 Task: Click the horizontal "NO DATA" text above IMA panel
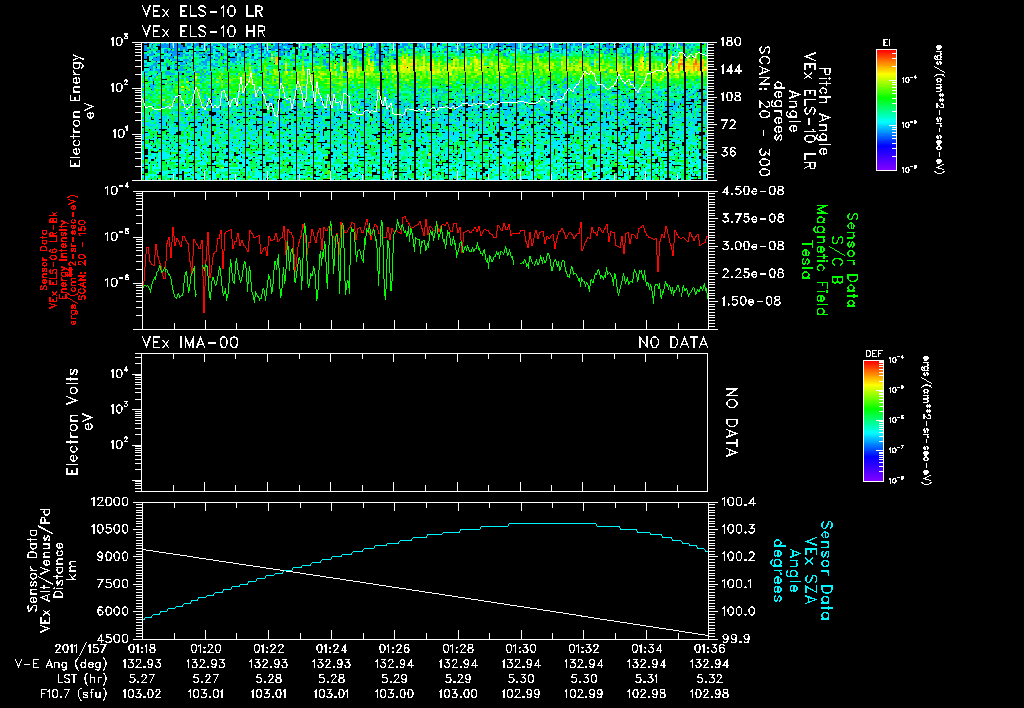(x=673, y=343)
